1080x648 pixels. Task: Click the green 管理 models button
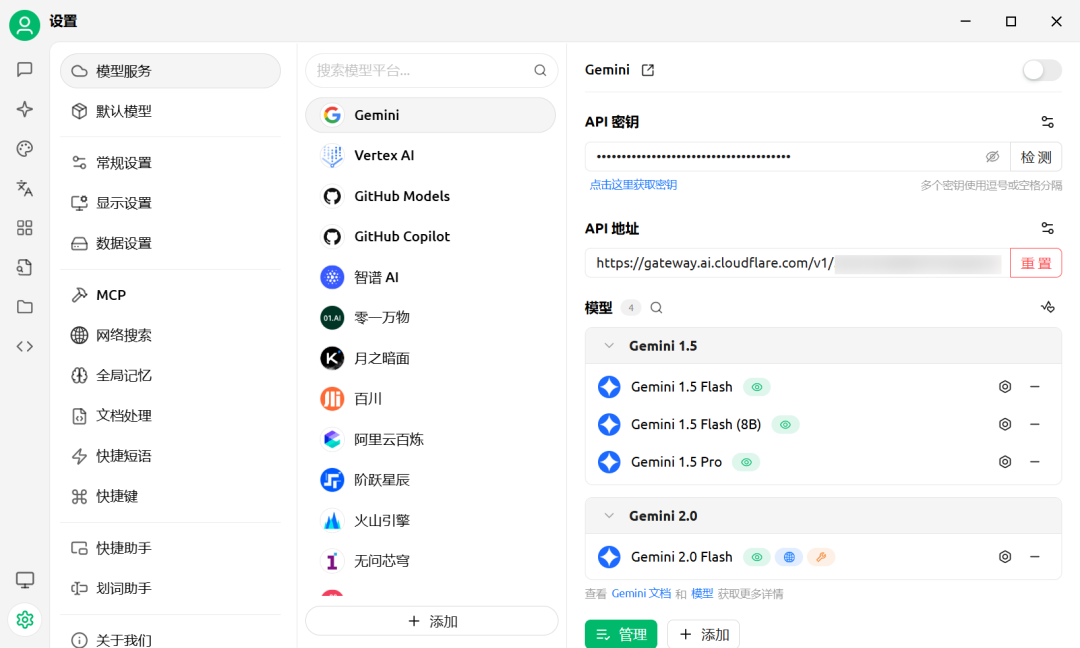621,634
